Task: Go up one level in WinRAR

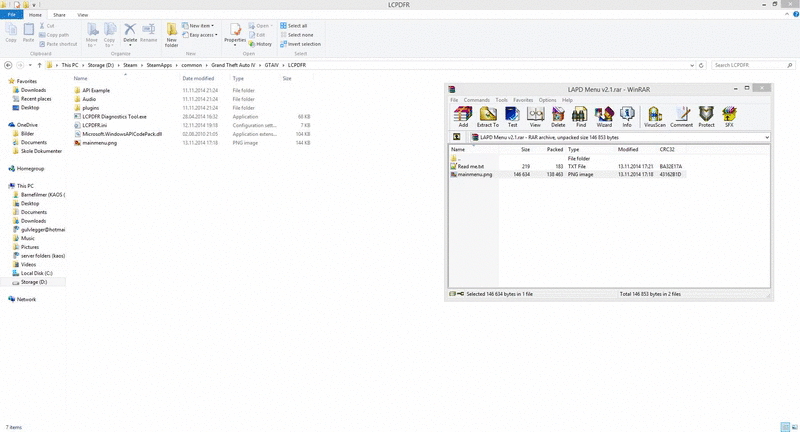Action: pos(457,137)
